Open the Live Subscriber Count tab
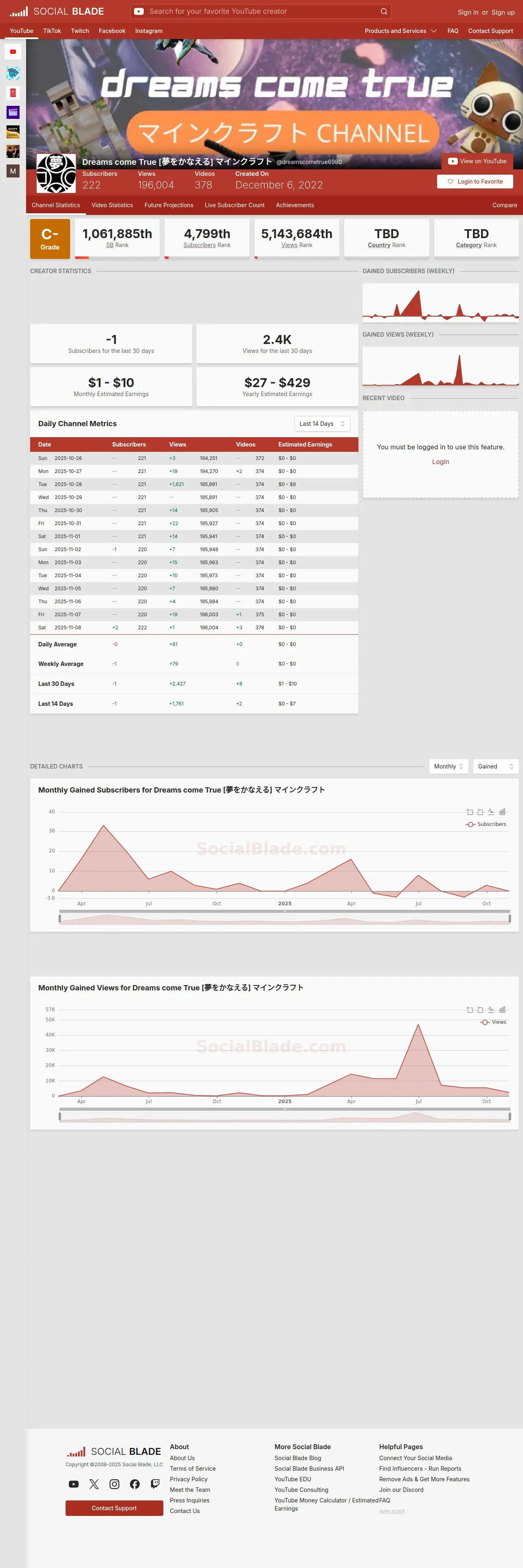The width and height of the screenshot is (523, 1568). pos(234,205)
